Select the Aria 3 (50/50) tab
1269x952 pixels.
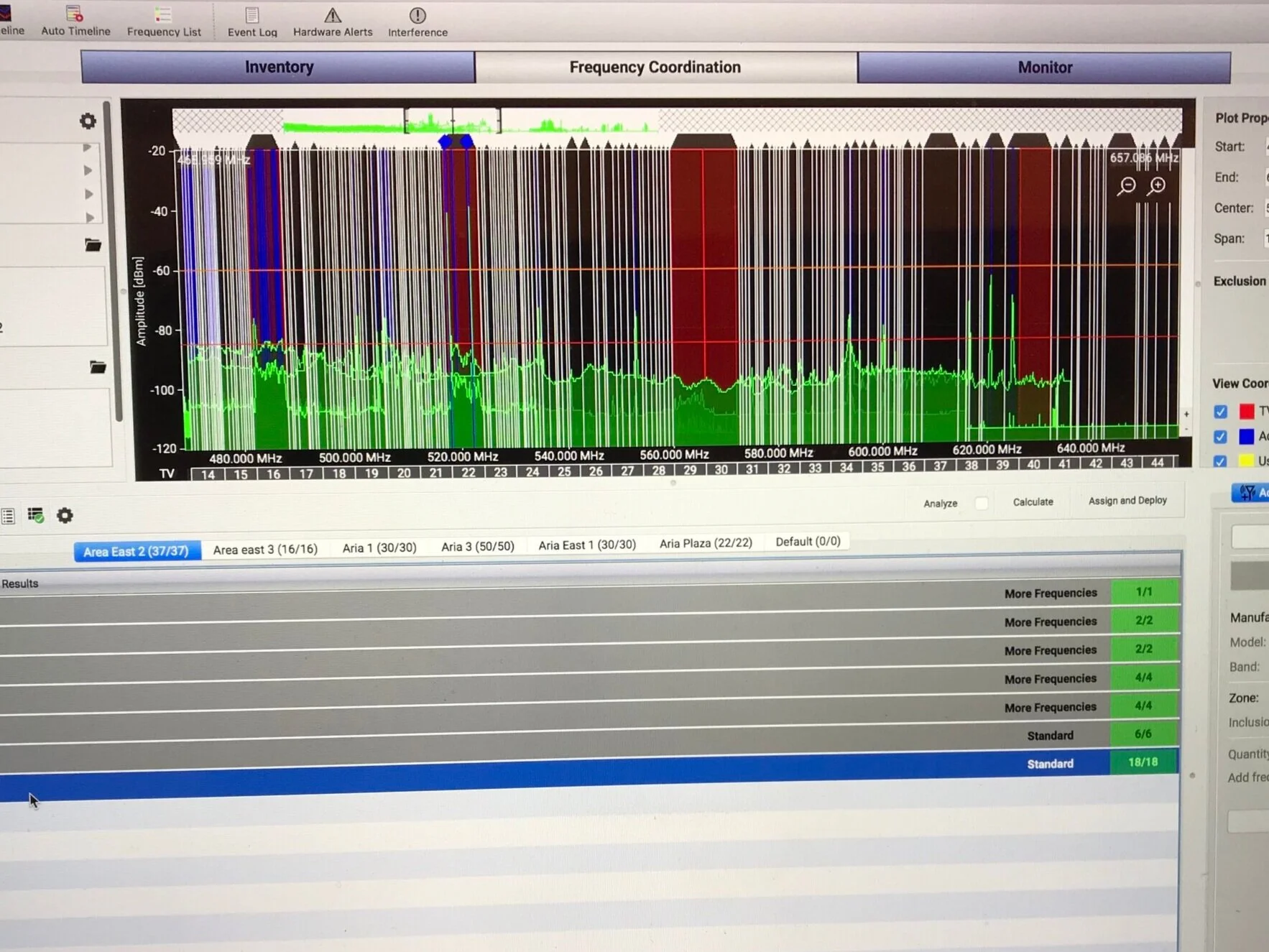coord(478,546)
